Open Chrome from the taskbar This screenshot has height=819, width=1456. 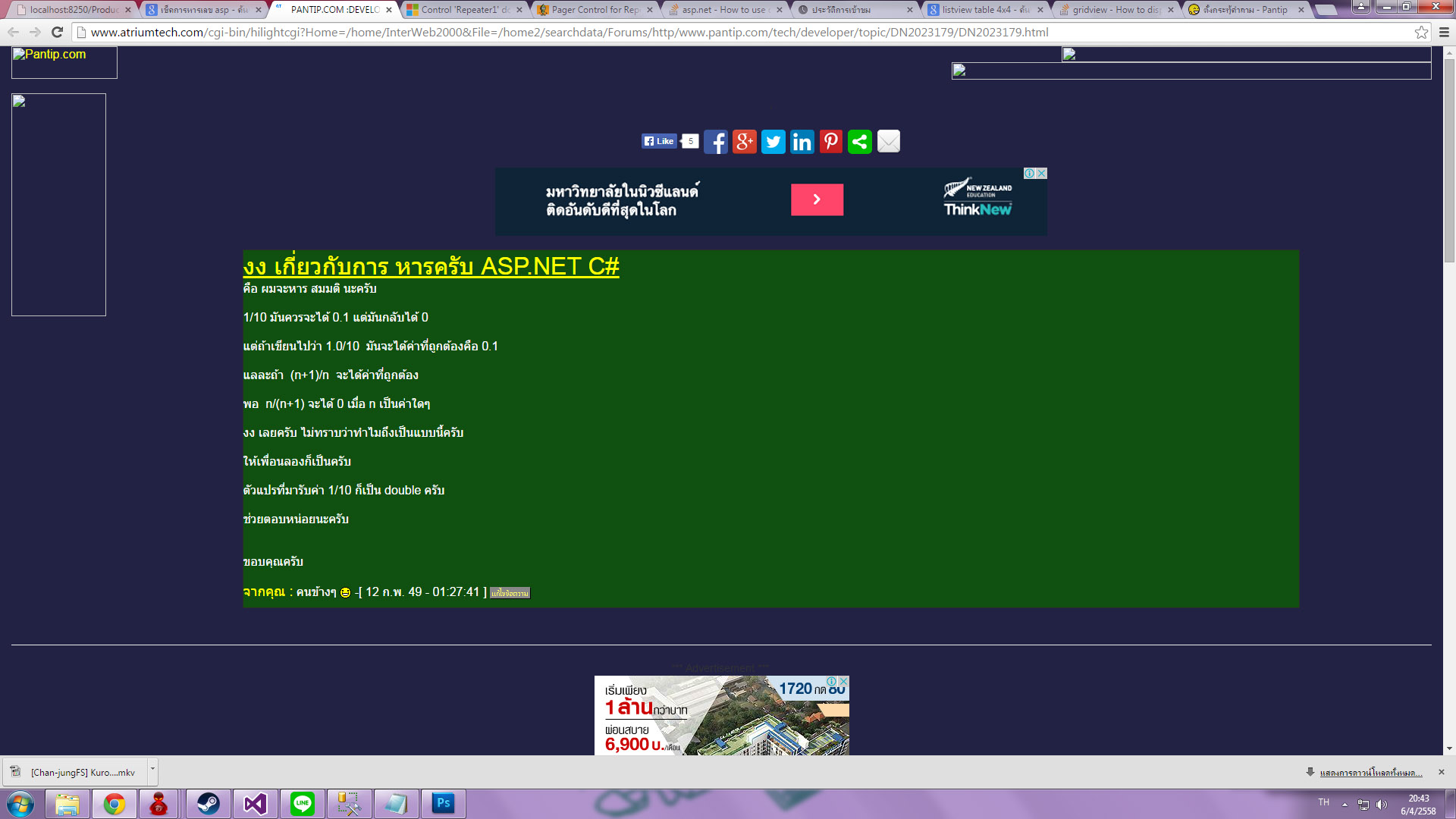pyautogui.click(x=115, y=804)
